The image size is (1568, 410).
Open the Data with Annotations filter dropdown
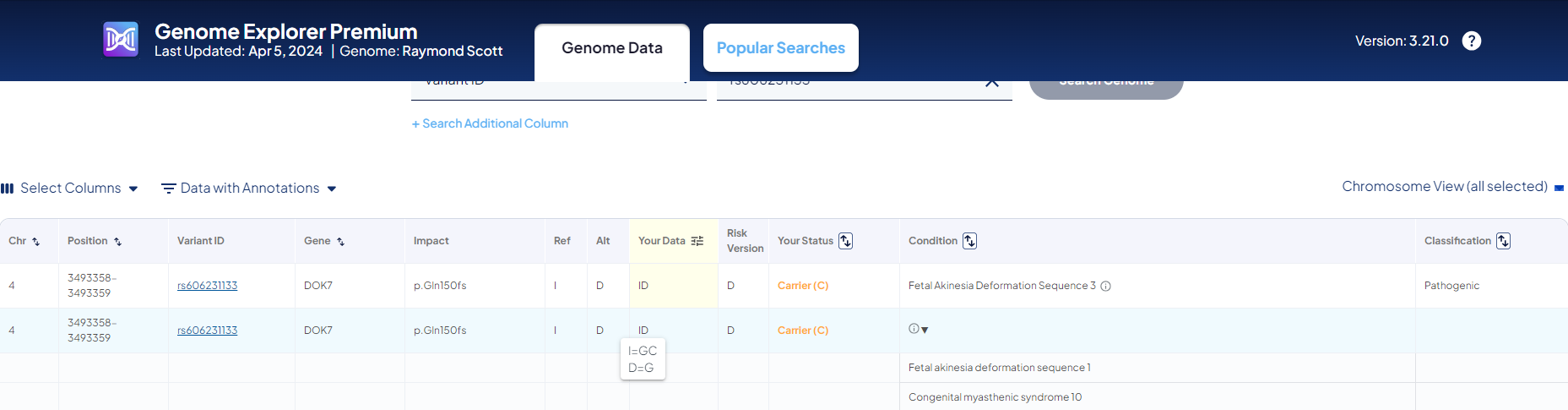coord(249,189)
